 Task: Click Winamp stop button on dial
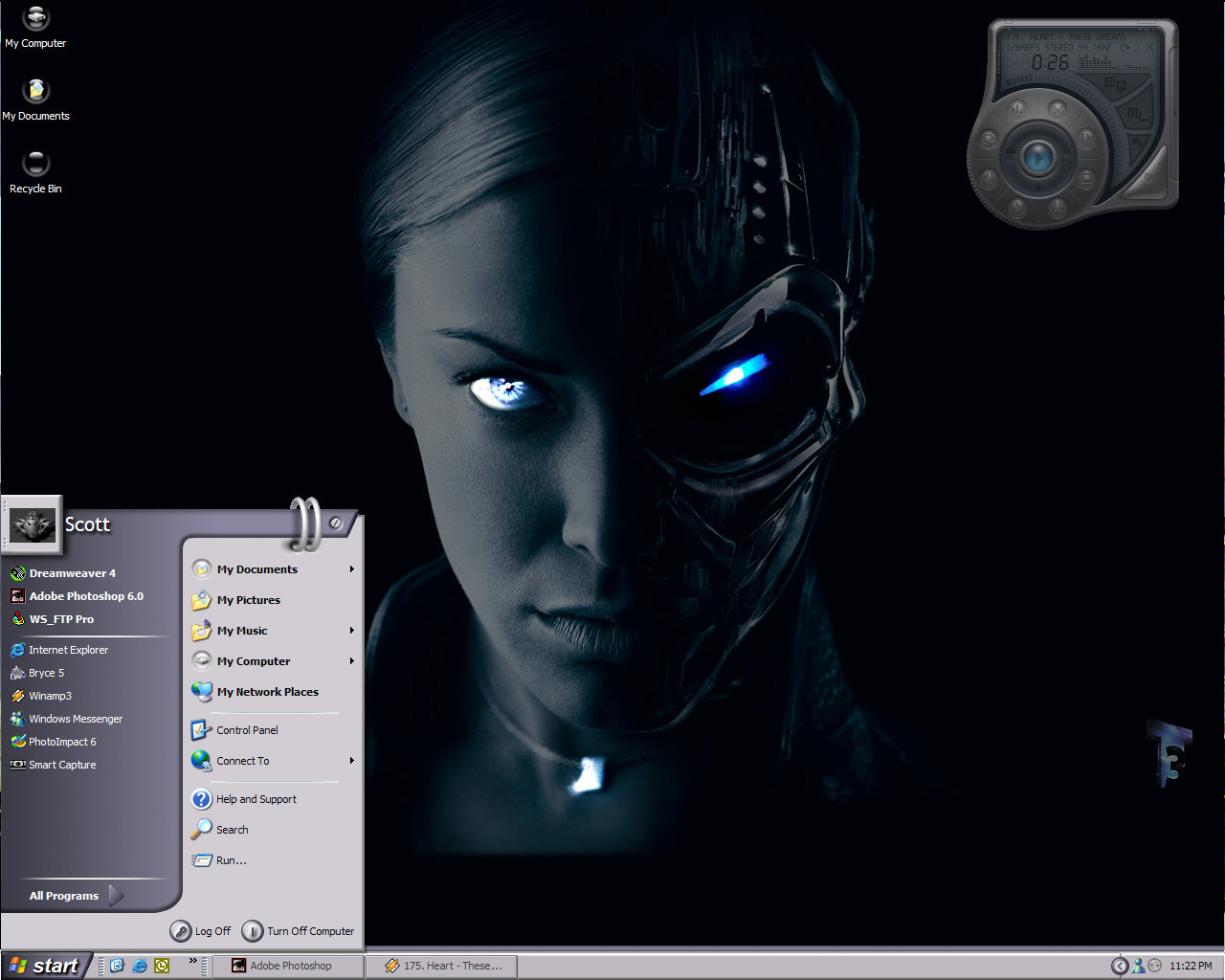click(x=1086, y=179)
